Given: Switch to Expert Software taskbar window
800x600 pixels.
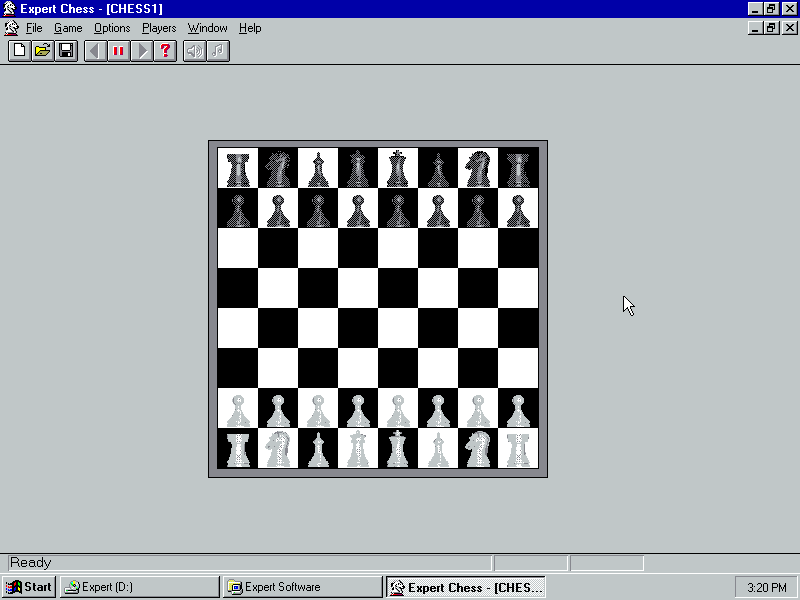Looking at the screenshot, I should [302, 587].
